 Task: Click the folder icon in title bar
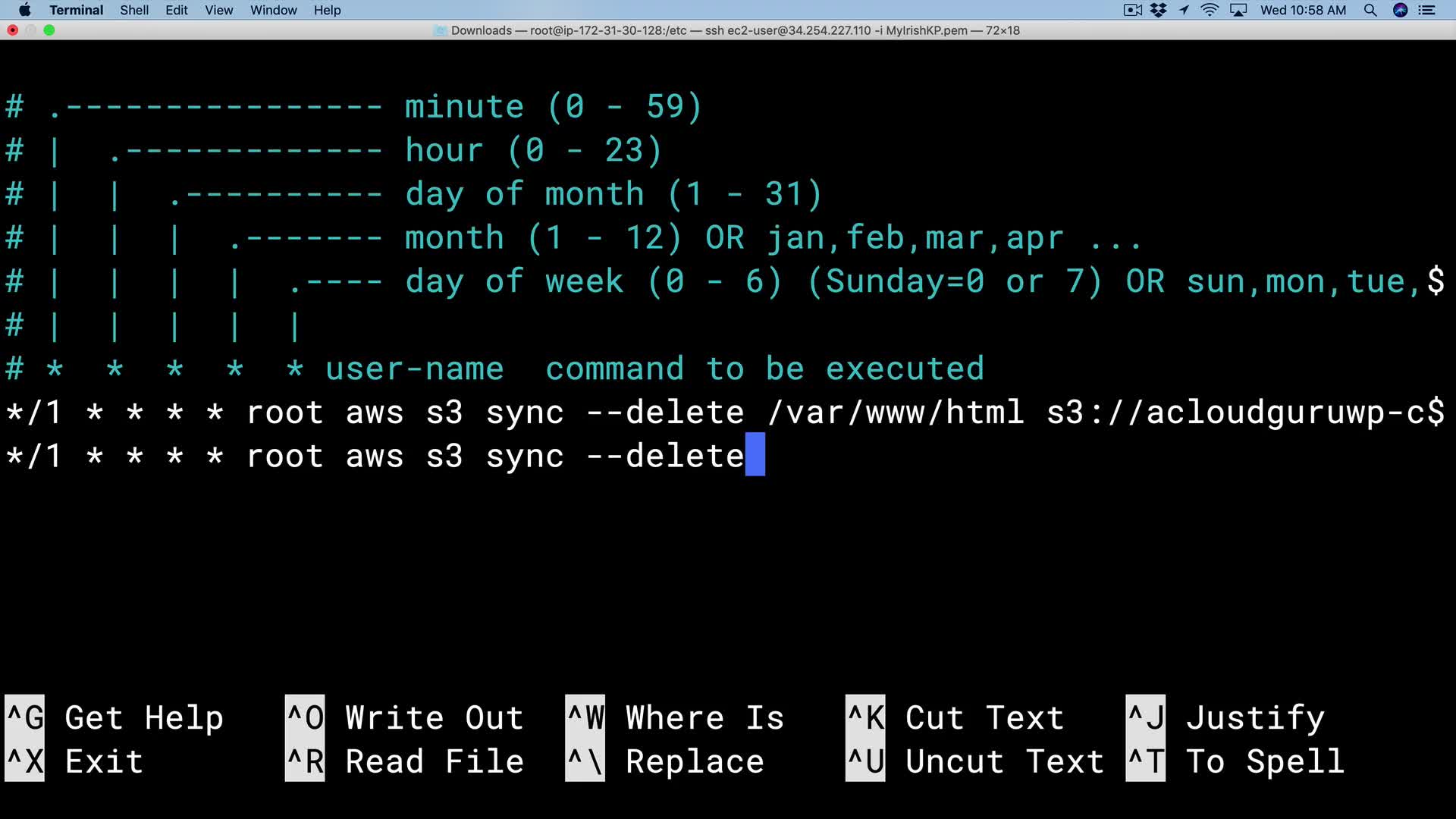click(440, 30)
